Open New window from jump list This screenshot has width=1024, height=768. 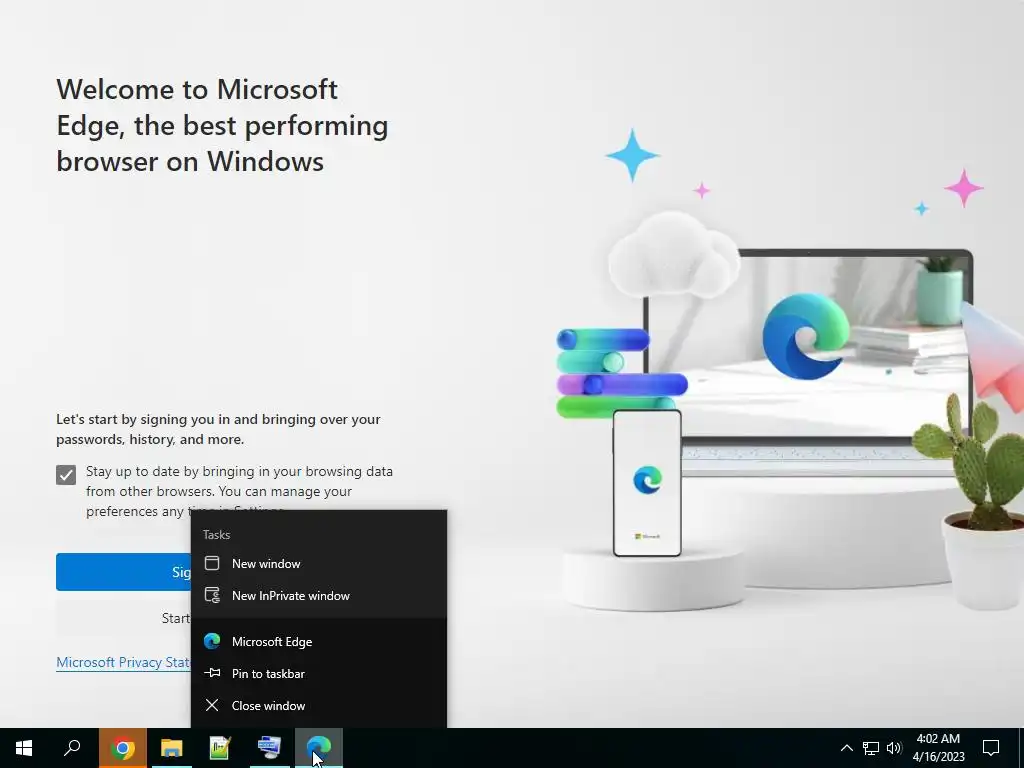(319, 564)
